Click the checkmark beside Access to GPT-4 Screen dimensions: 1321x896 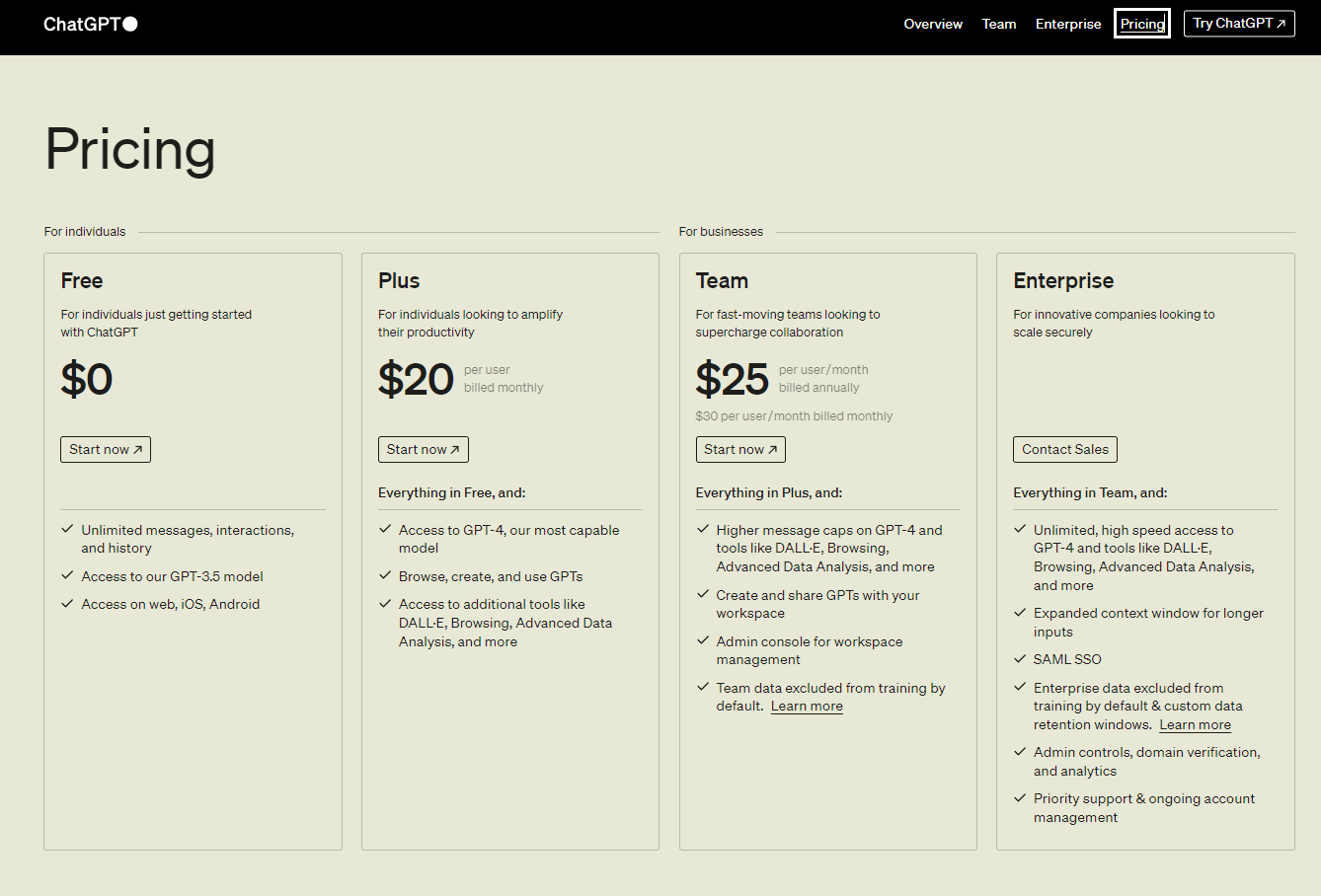[x=385, y=530]
